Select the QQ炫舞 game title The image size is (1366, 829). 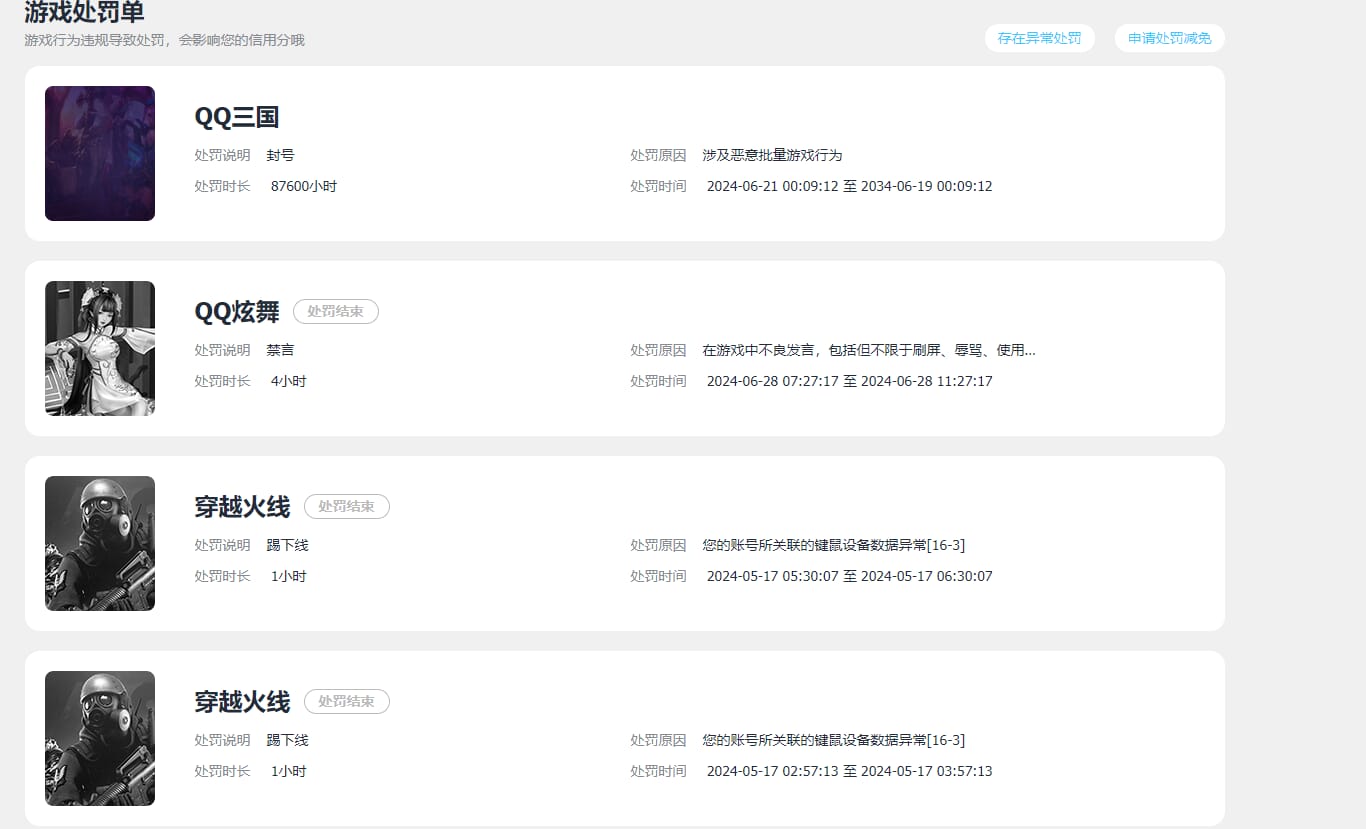(237, 312)
